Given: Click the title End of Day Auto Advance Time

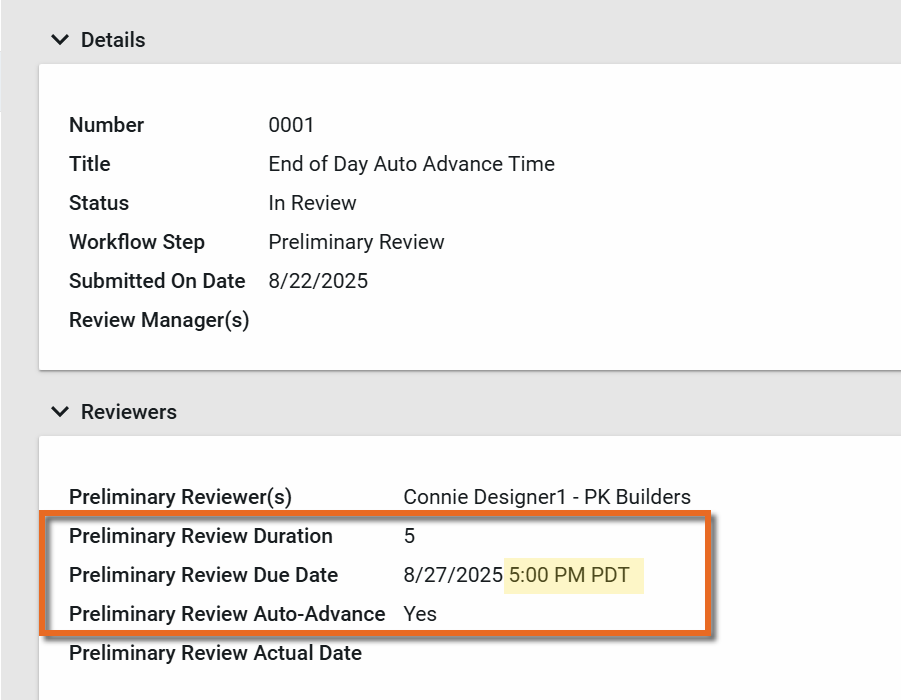Looking at the screenshot, I should click(411, 164).
